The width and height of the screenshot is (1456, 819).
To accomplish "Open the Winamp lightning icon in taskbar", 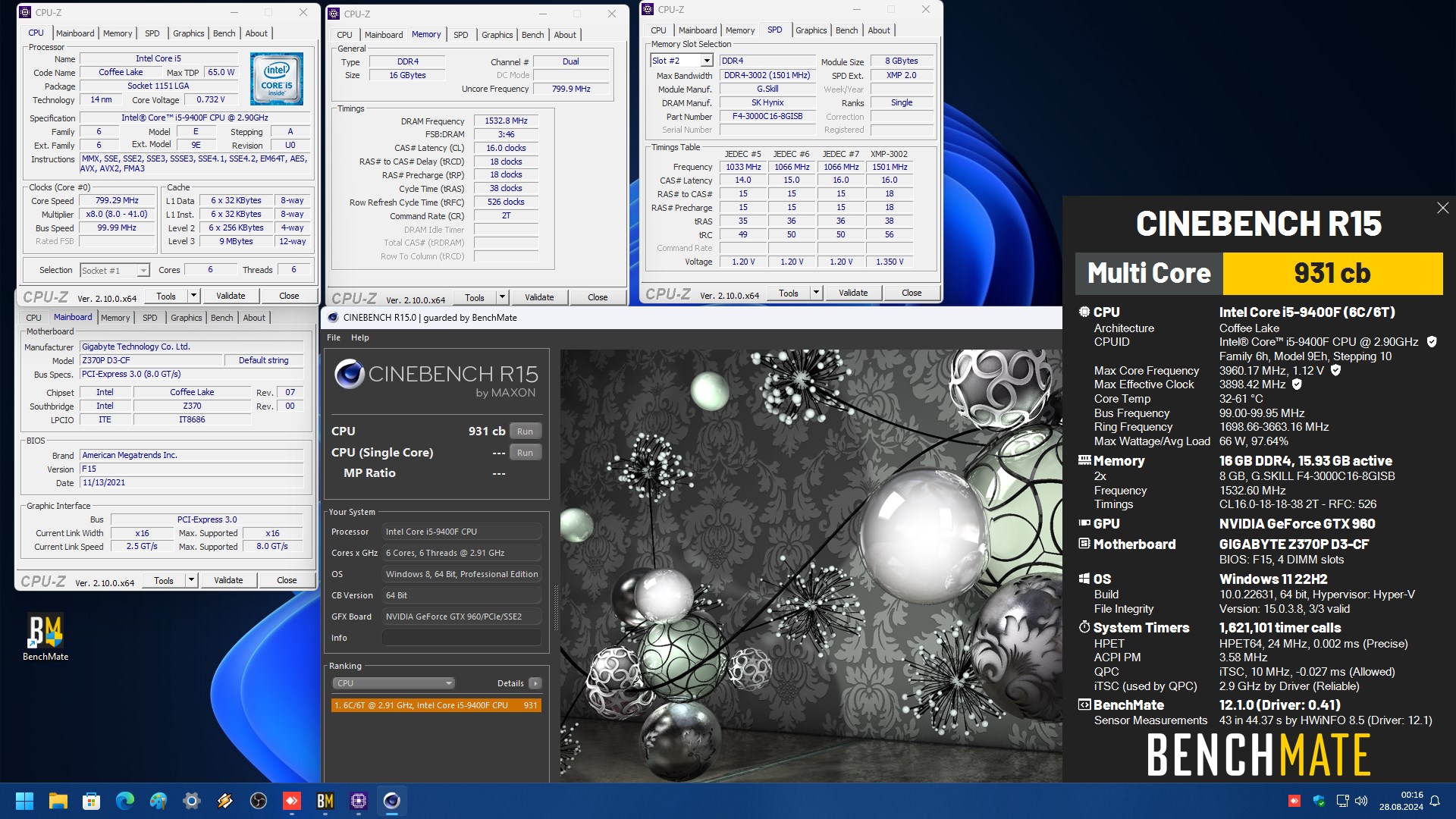I will pyautogui.click(x=225, y=801).
